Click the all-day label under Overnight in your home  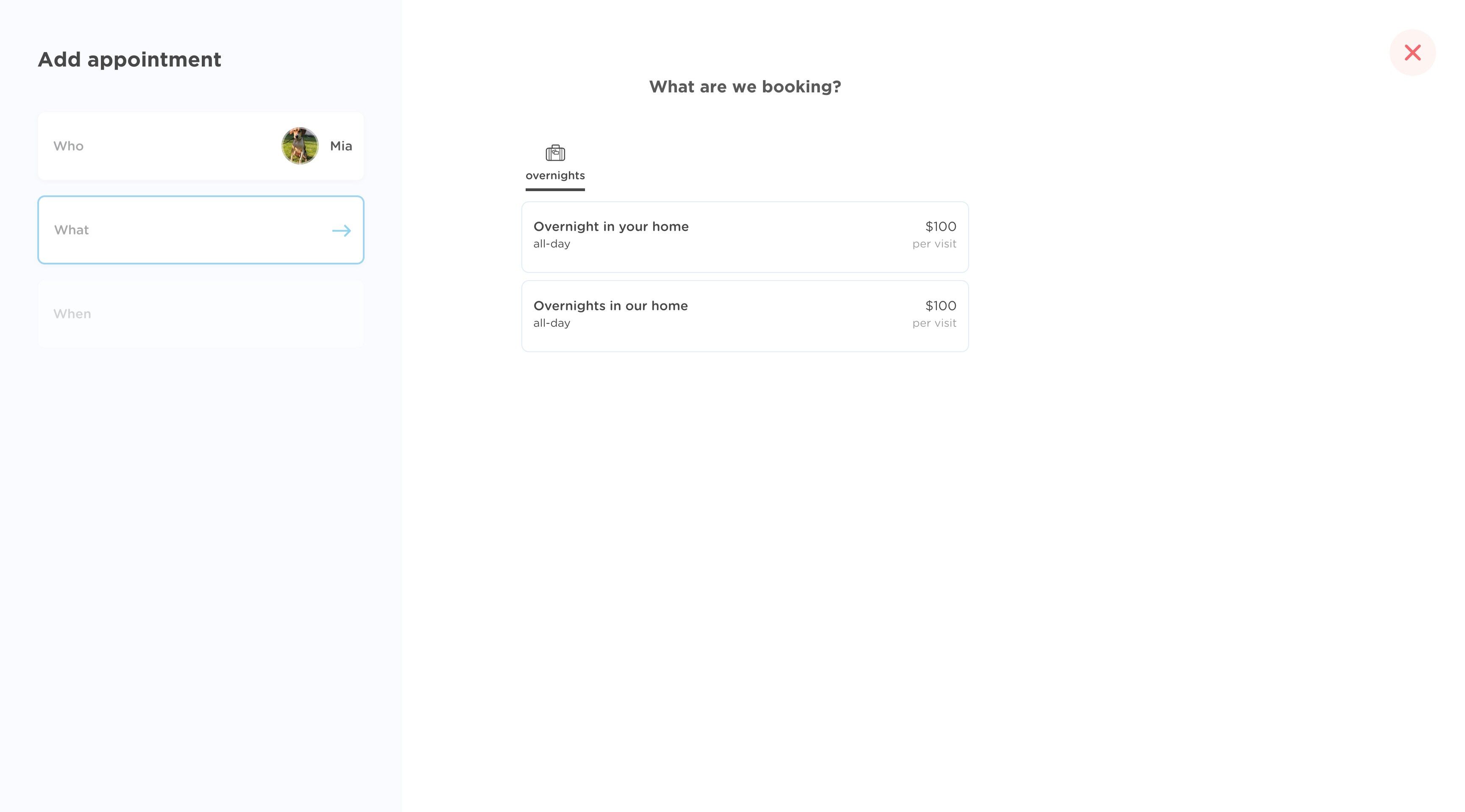click(551, 244)
